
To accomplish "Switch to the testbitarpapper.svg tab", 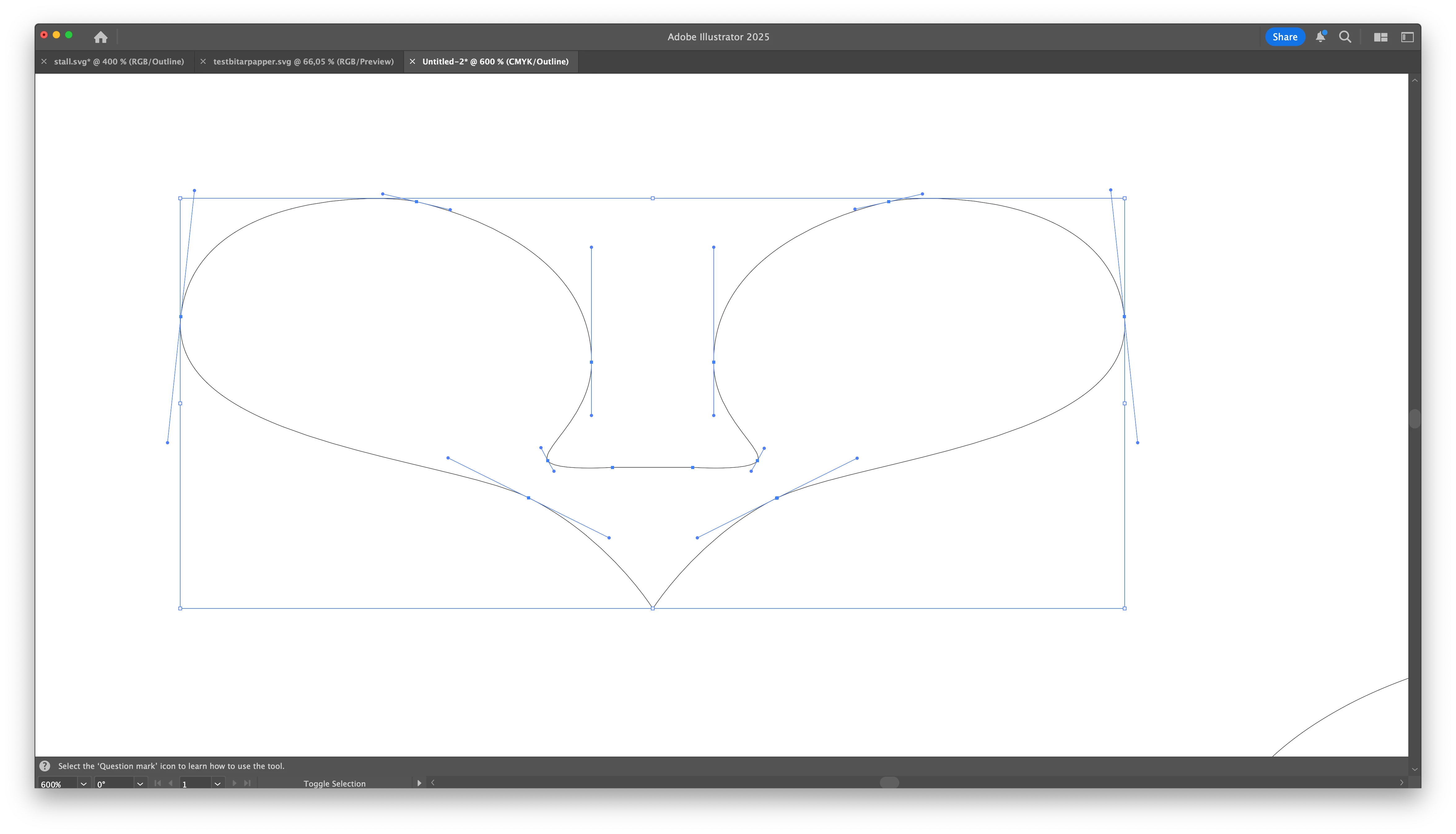I will tap(303, 61).
